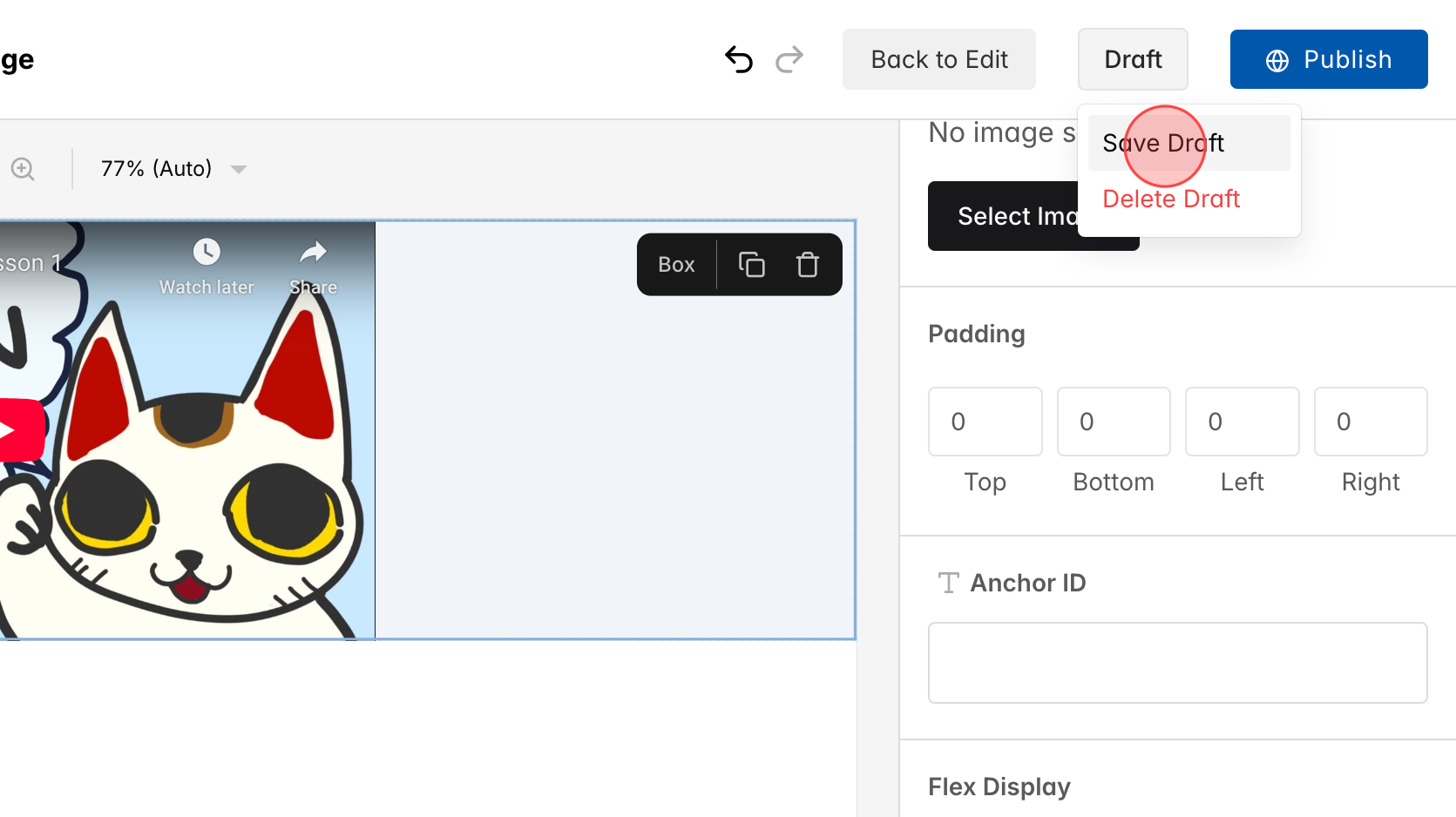Click the Anchor ID text icon
Viewport: 1456px width, 817px height.
click(948, 583)
